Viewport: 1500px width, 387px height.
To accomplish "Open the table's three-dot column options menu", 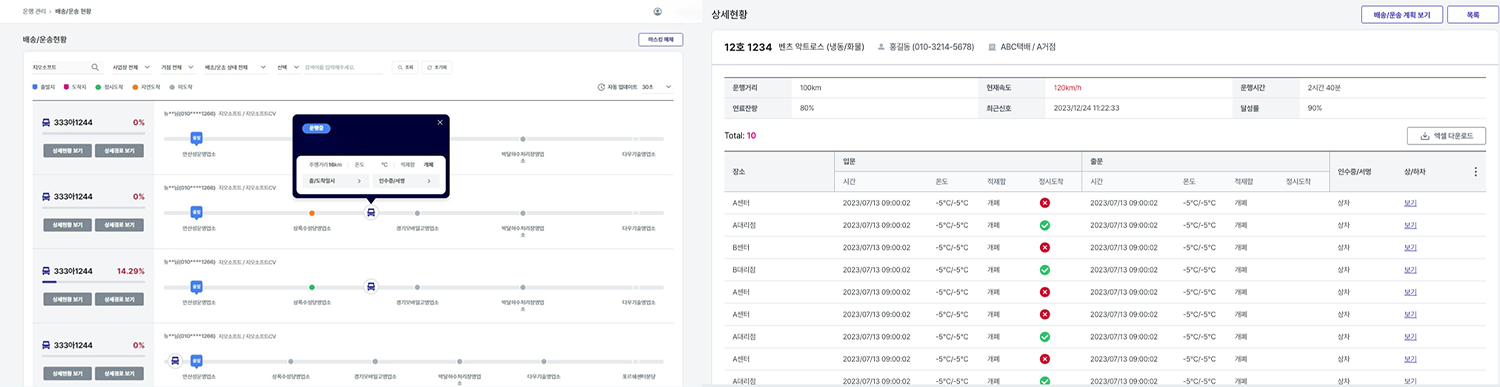I will [x=1476, y=171].
